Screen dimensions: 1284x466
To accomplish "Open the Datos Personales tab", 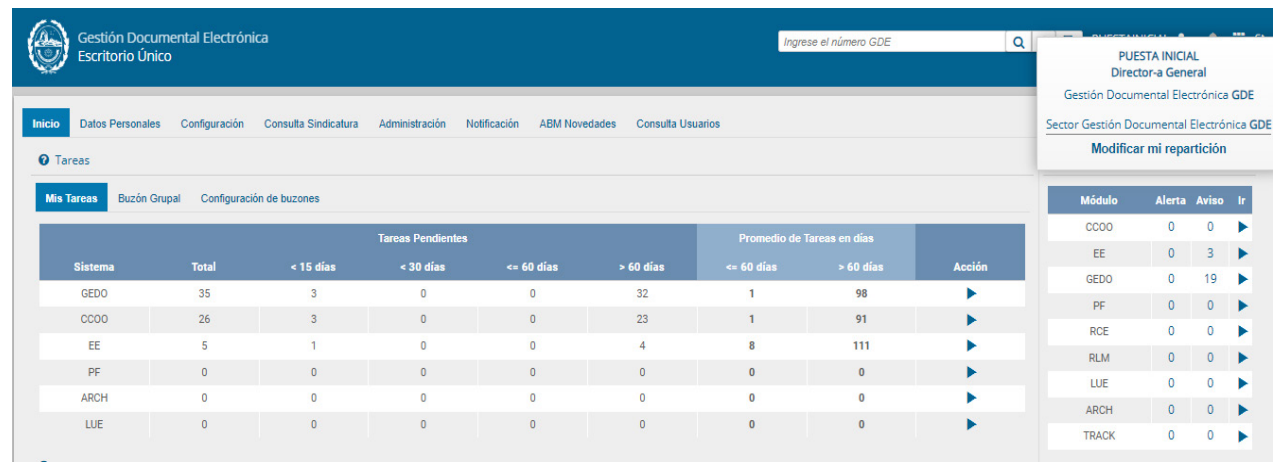I will pyautogui.click(x=120, y=124).
